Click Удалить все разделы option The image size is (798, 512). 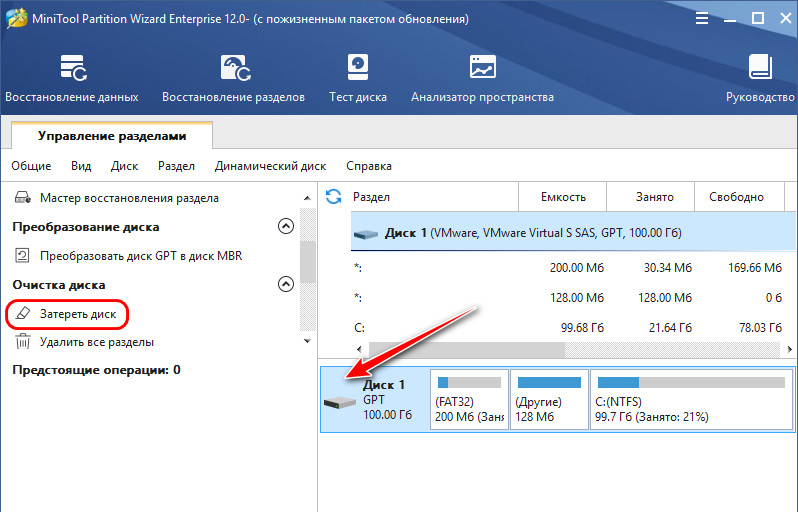tap(97, 342)
